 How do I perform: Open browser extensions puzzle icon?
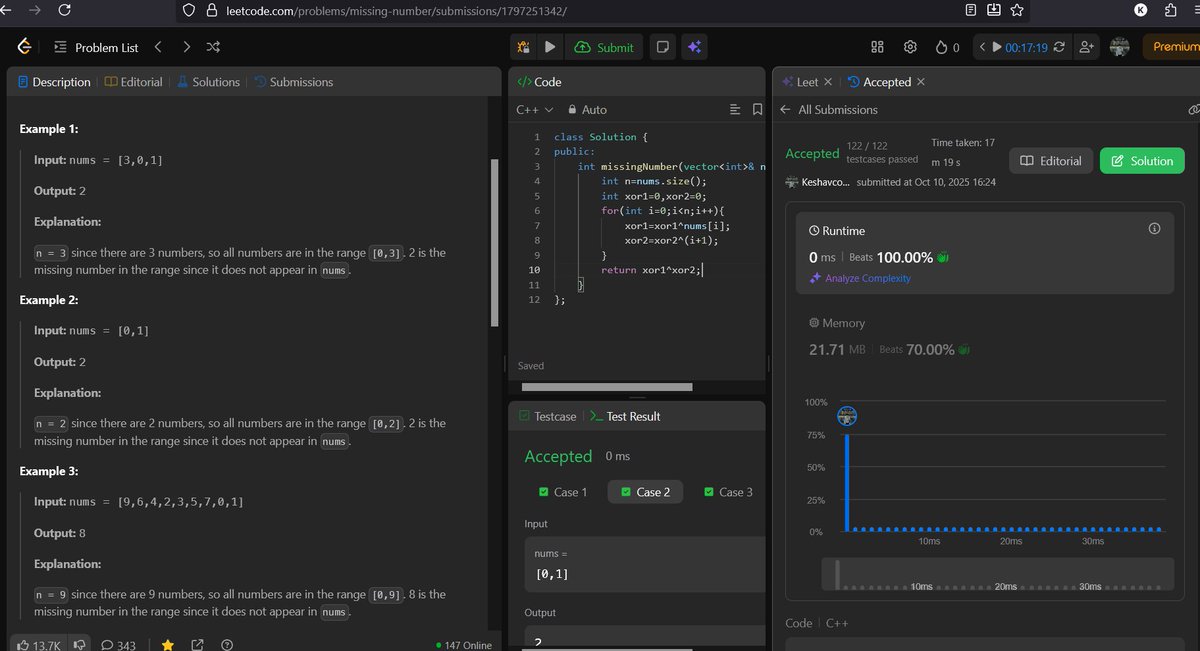point(1171,10)
